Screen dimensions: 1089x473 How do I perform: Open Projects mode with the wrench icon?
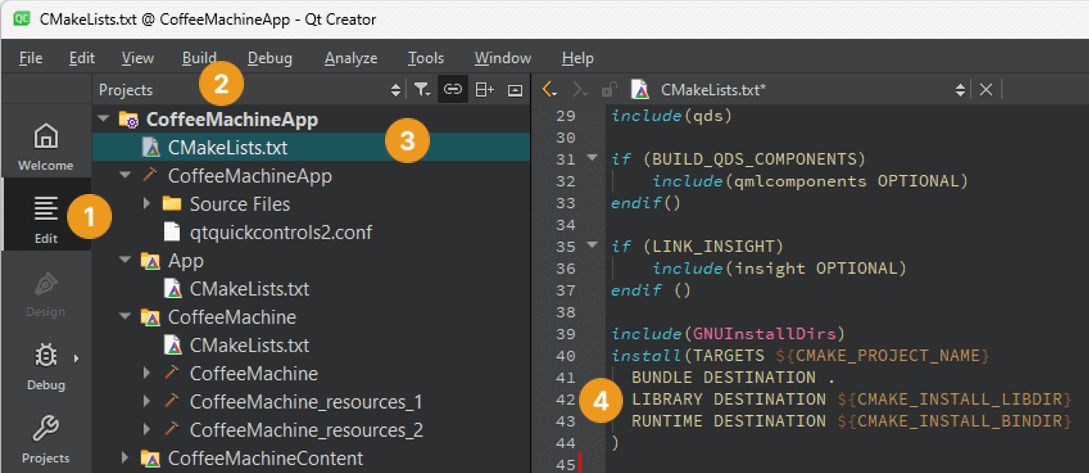pos(46,439)
